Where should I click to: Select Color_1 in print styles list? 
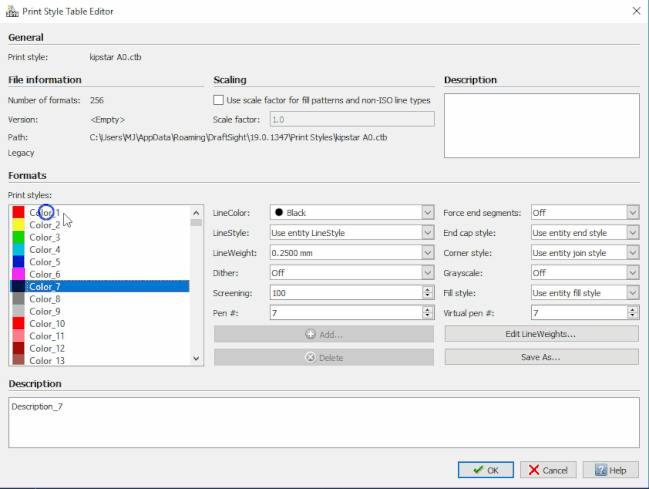100,212
